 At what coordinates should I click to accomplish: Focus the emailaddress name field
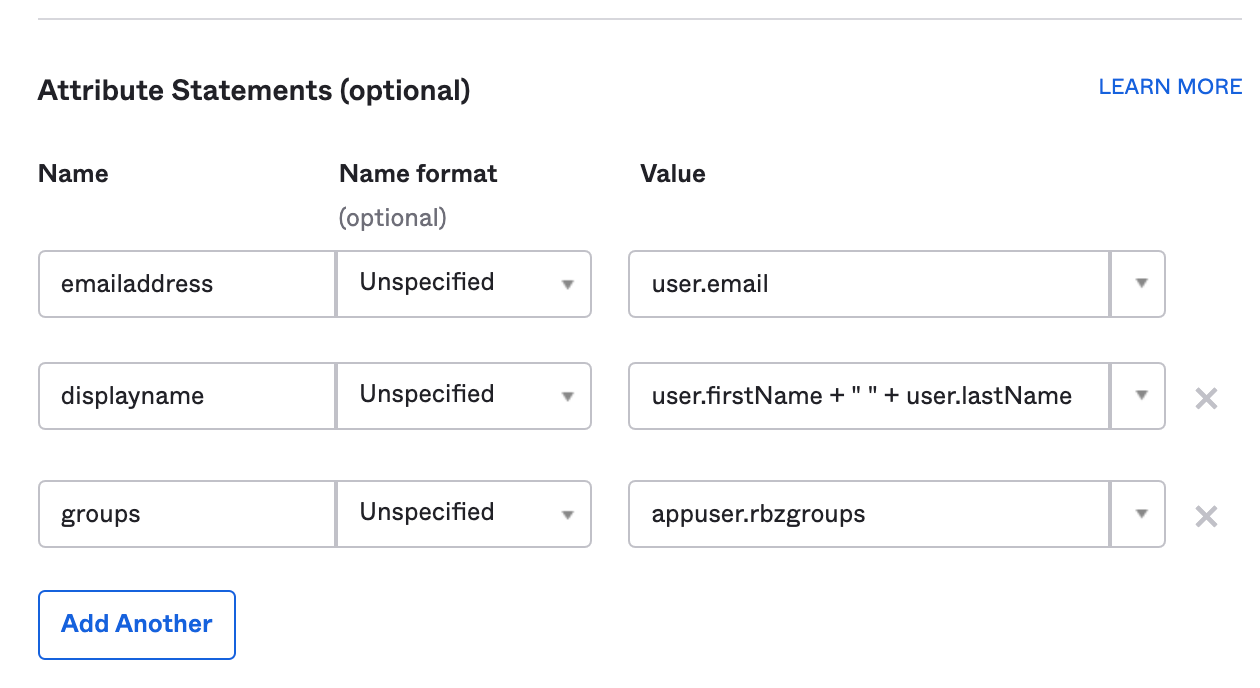[186, 284]
